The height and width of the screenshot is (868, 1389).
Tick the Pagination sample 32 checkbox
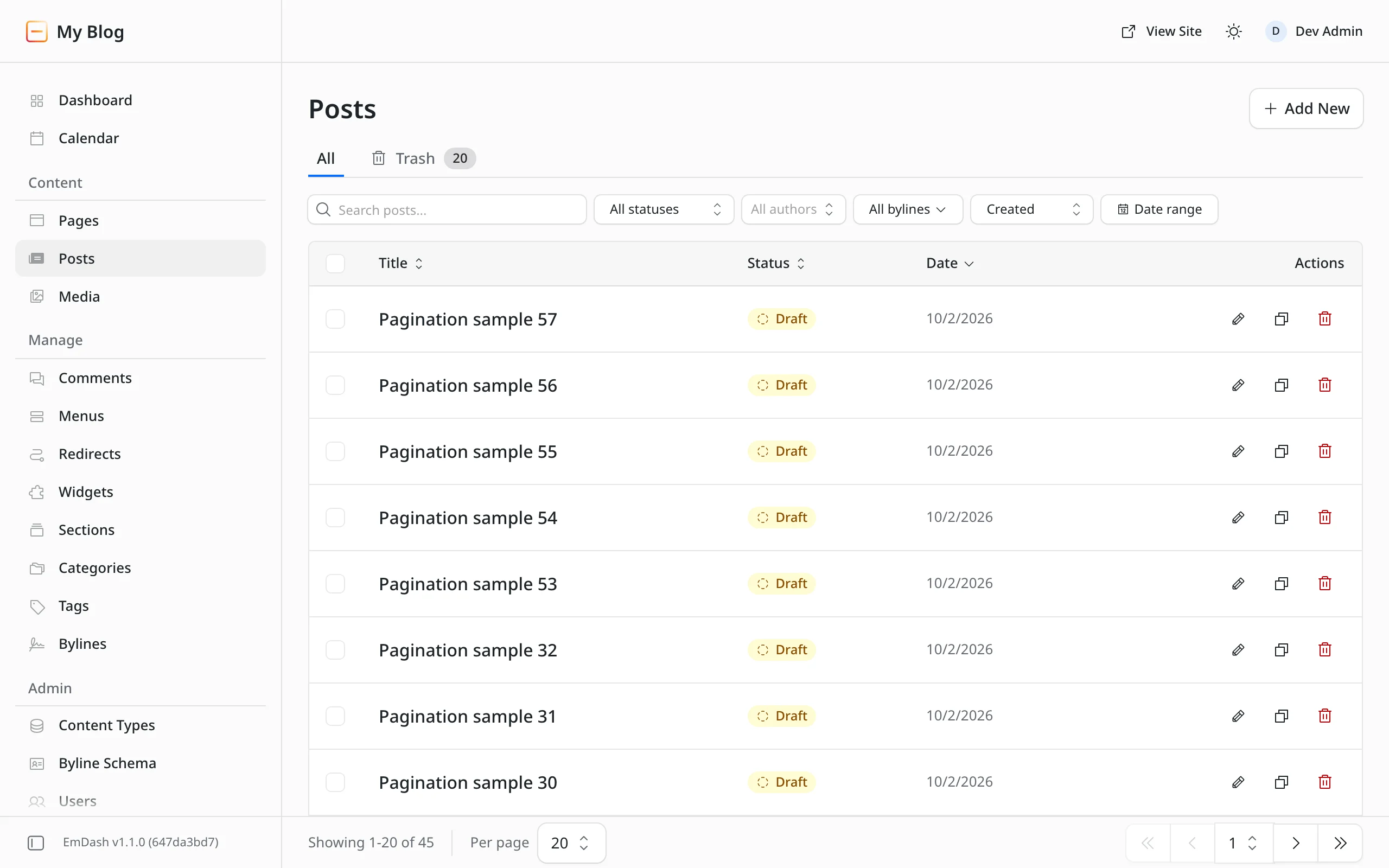335,649
